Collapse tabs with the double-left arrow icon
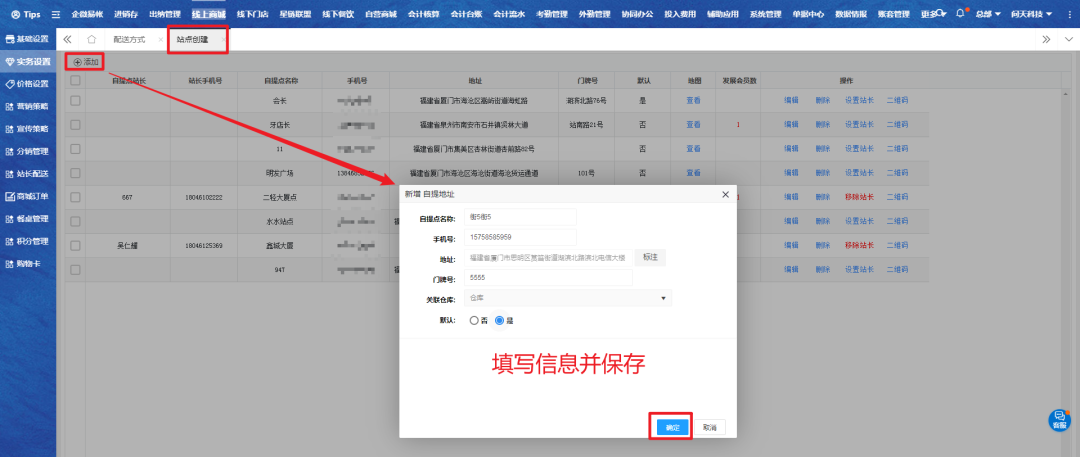The height and width of the screenshot is (457, 1080). click(68, 39)
